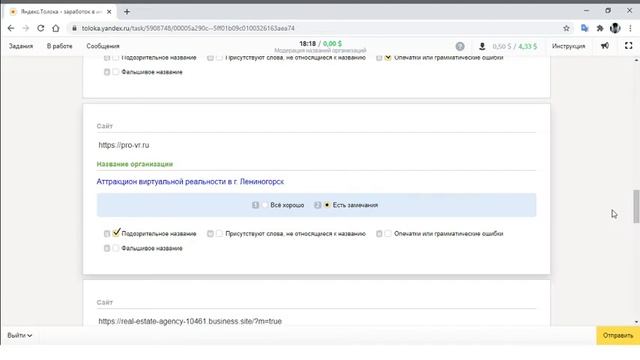Click the "Отправить" button
This screenshot has width=640, height=360.
tap(618, 336)
